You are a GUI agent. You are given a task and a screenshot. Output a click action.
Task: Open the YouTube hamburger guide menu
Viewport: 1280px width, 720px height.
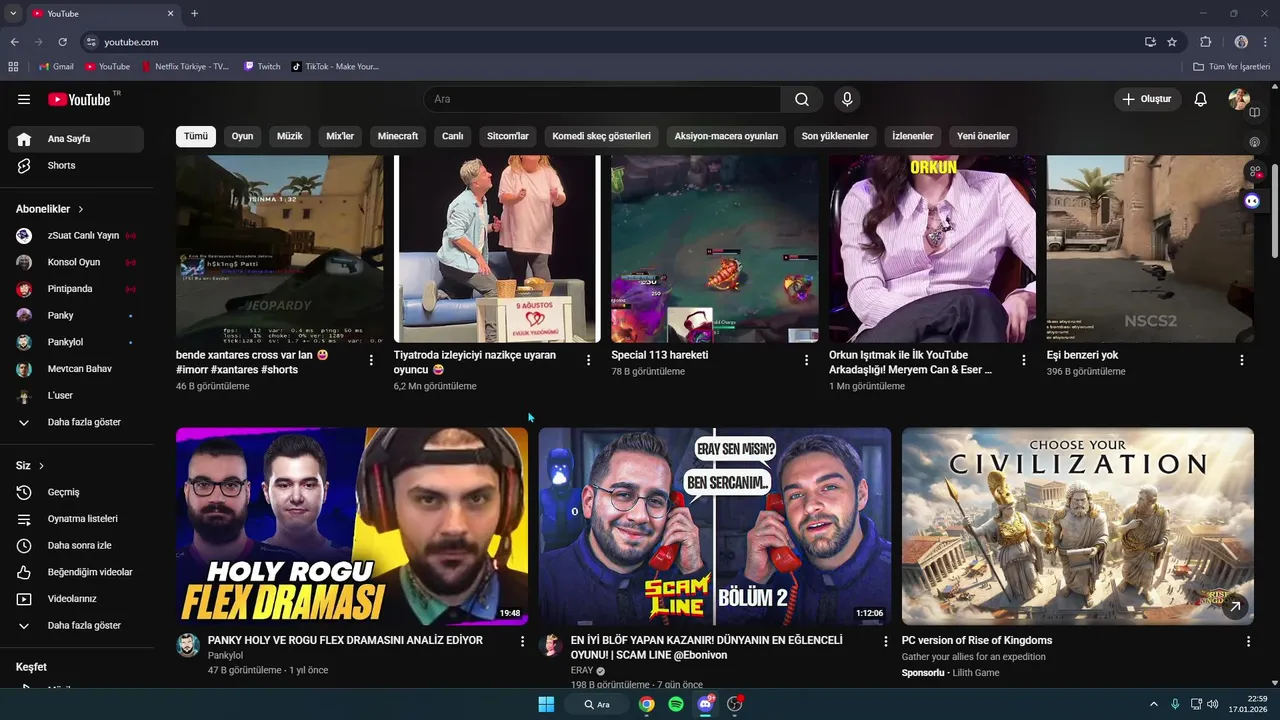coord(24,99)
